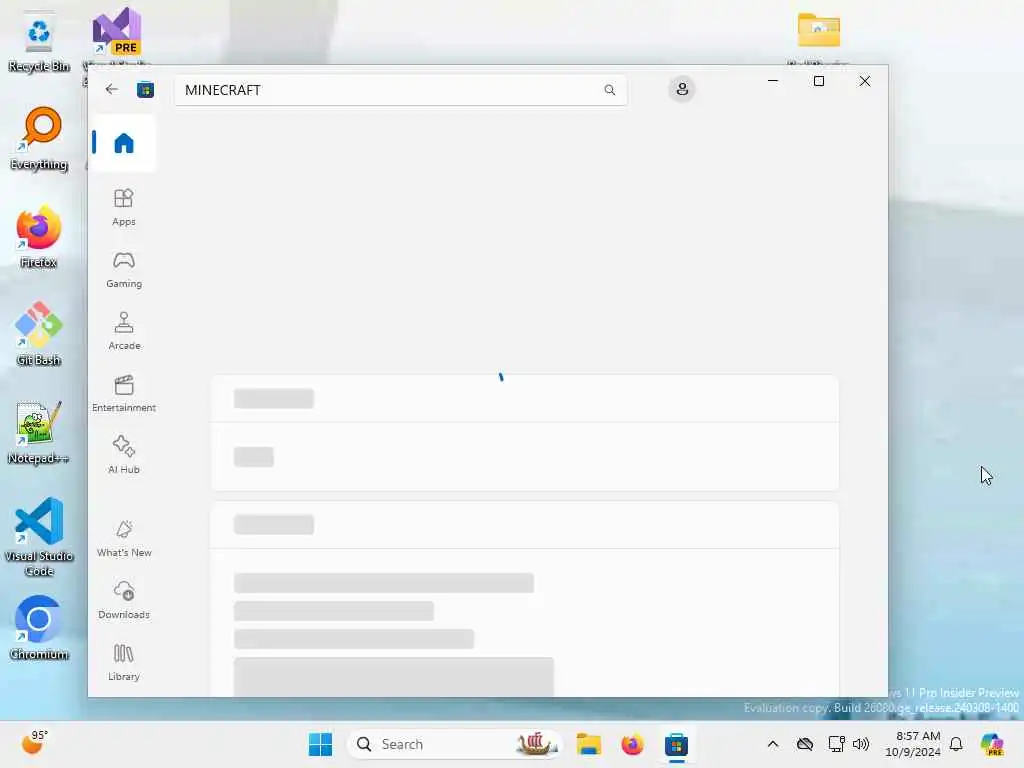This screenshot has width=1024, height=768.
Task: Open the Entertainment section
Action: [123, 393]
